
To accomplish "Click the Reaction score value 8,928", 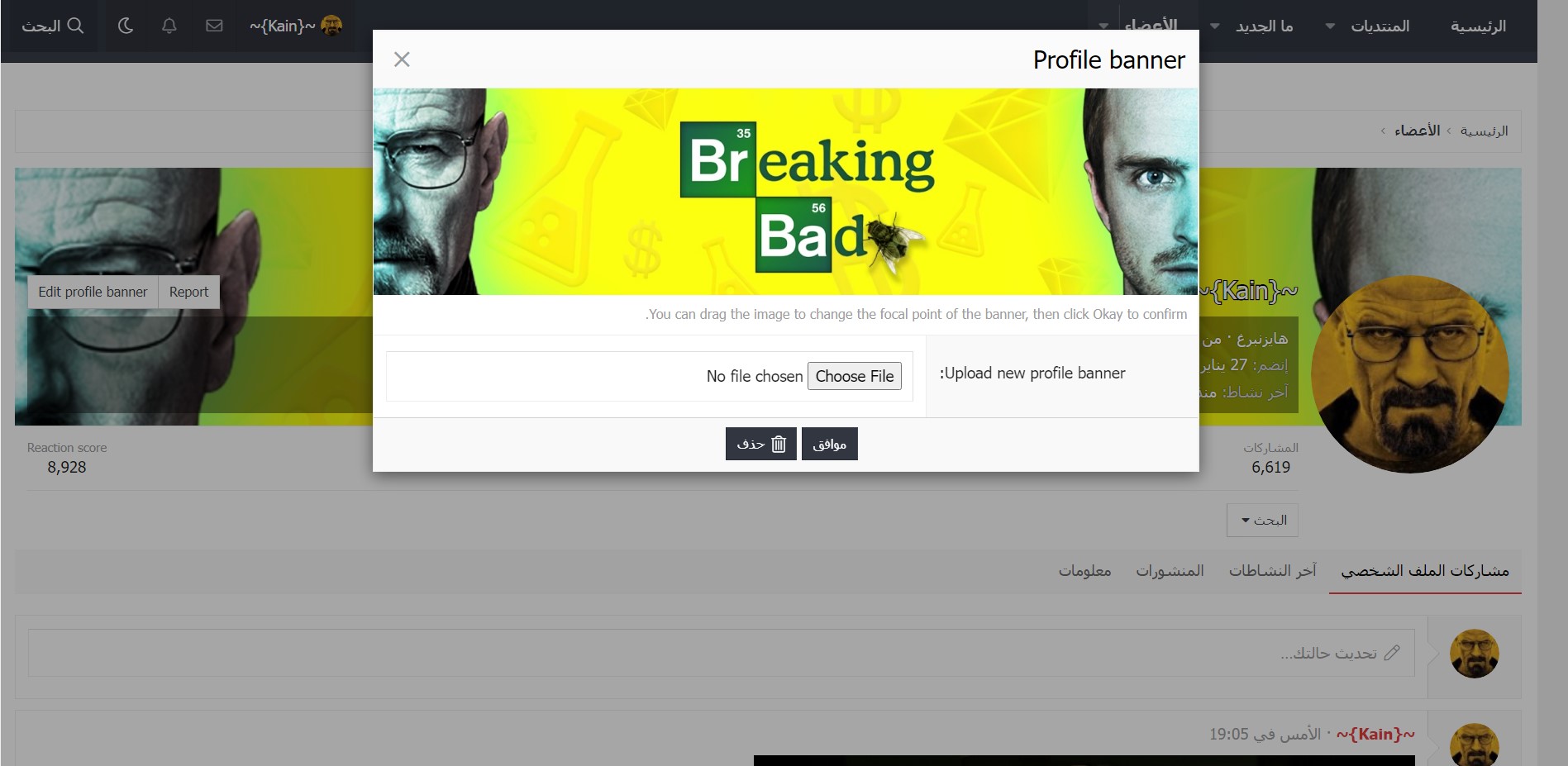I will tap(67, 467).
